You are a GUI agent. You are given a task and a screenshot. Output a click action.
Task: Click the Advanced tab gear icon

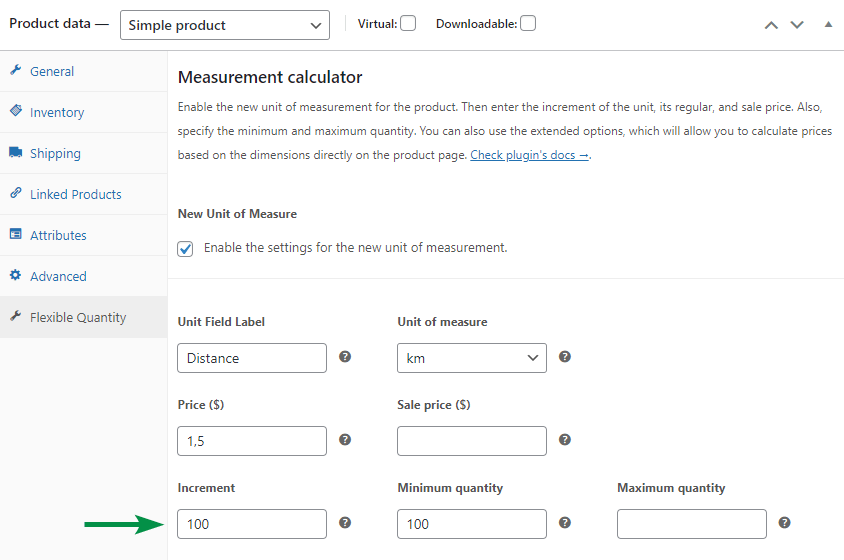[x=16, y=275]
